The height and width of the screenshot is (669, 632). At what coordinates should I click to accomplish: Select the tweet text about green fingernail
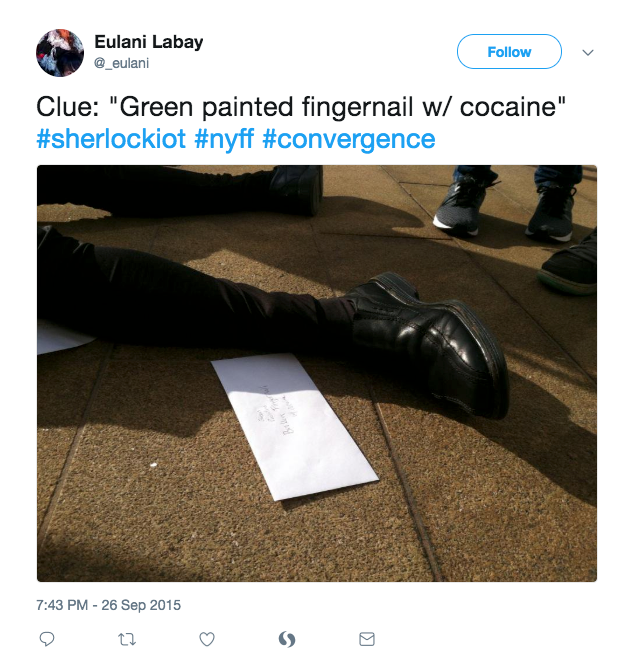tap(301, 106)
